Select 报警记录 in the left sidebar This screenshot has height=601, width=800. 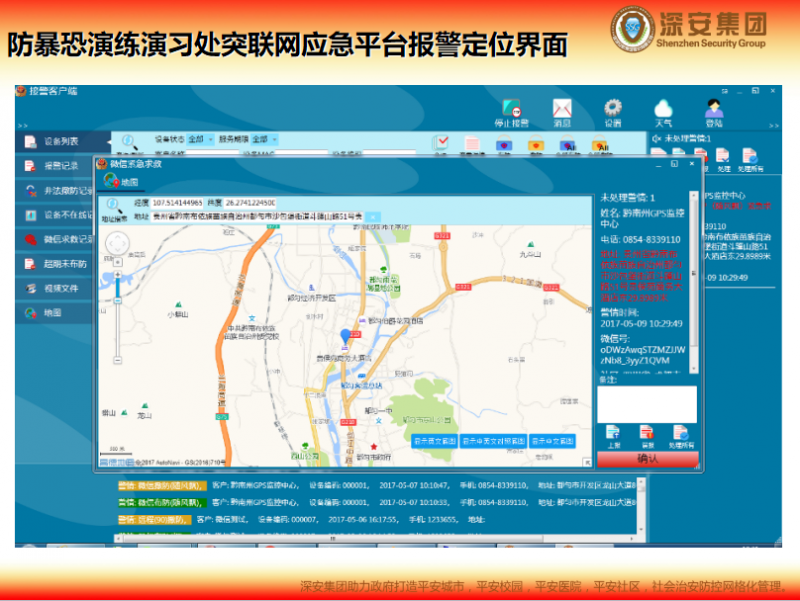(60, 166)
